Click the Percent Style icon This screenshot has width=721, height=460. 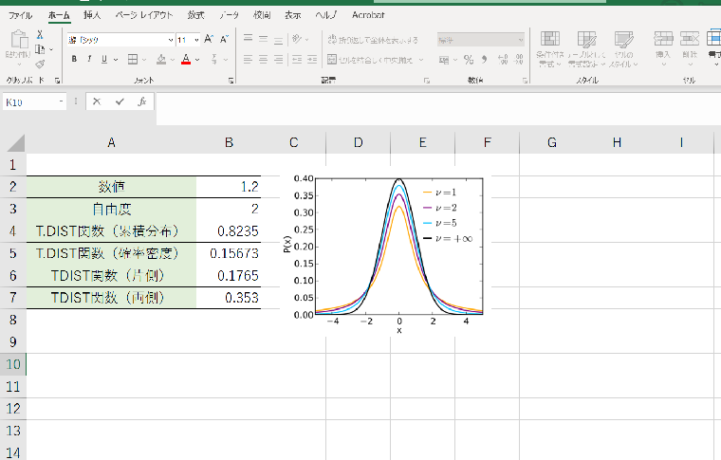468,60
